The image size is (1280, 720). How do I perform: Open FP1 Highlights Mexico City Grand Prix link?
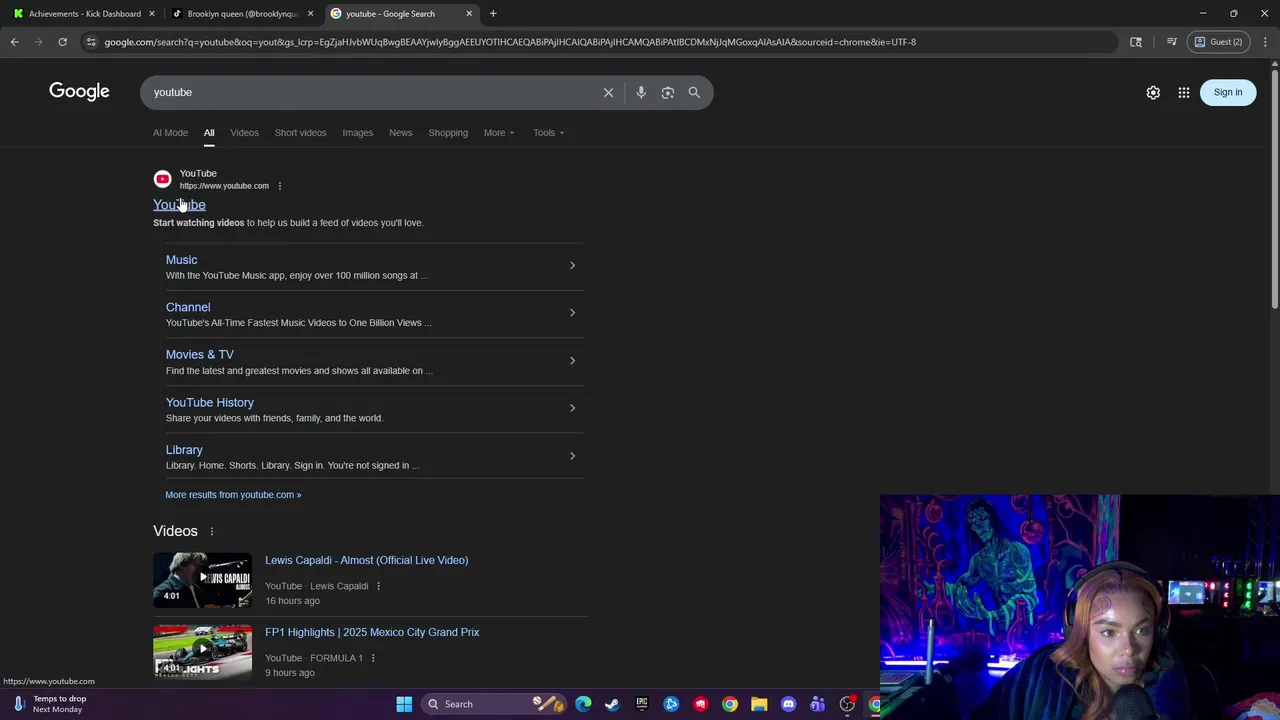point(372,632)
